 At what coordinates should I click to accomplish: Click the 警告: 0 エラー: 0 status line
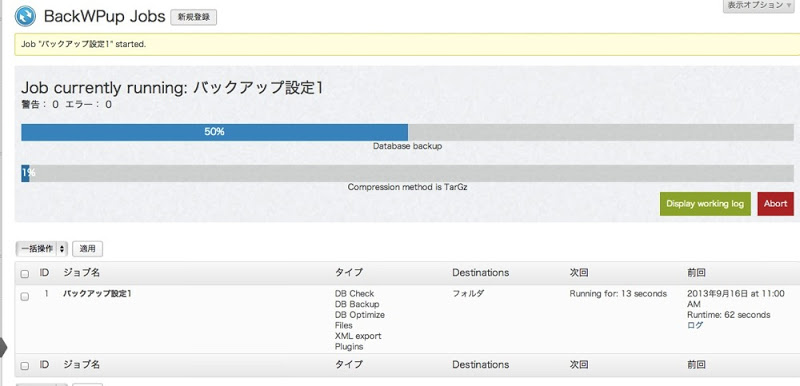click(x=66, y=105)
